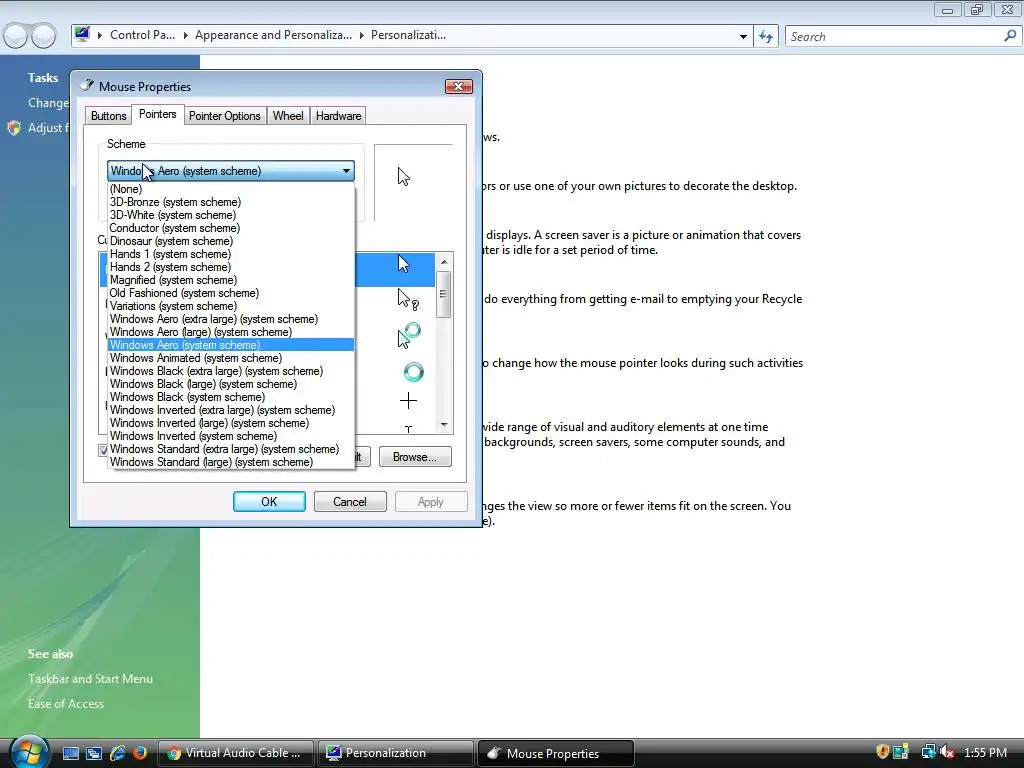Choose Windows Standard (large) scheme
Image resolution: width=1024 pixels, height=768 pixels.
click(231, 462)
